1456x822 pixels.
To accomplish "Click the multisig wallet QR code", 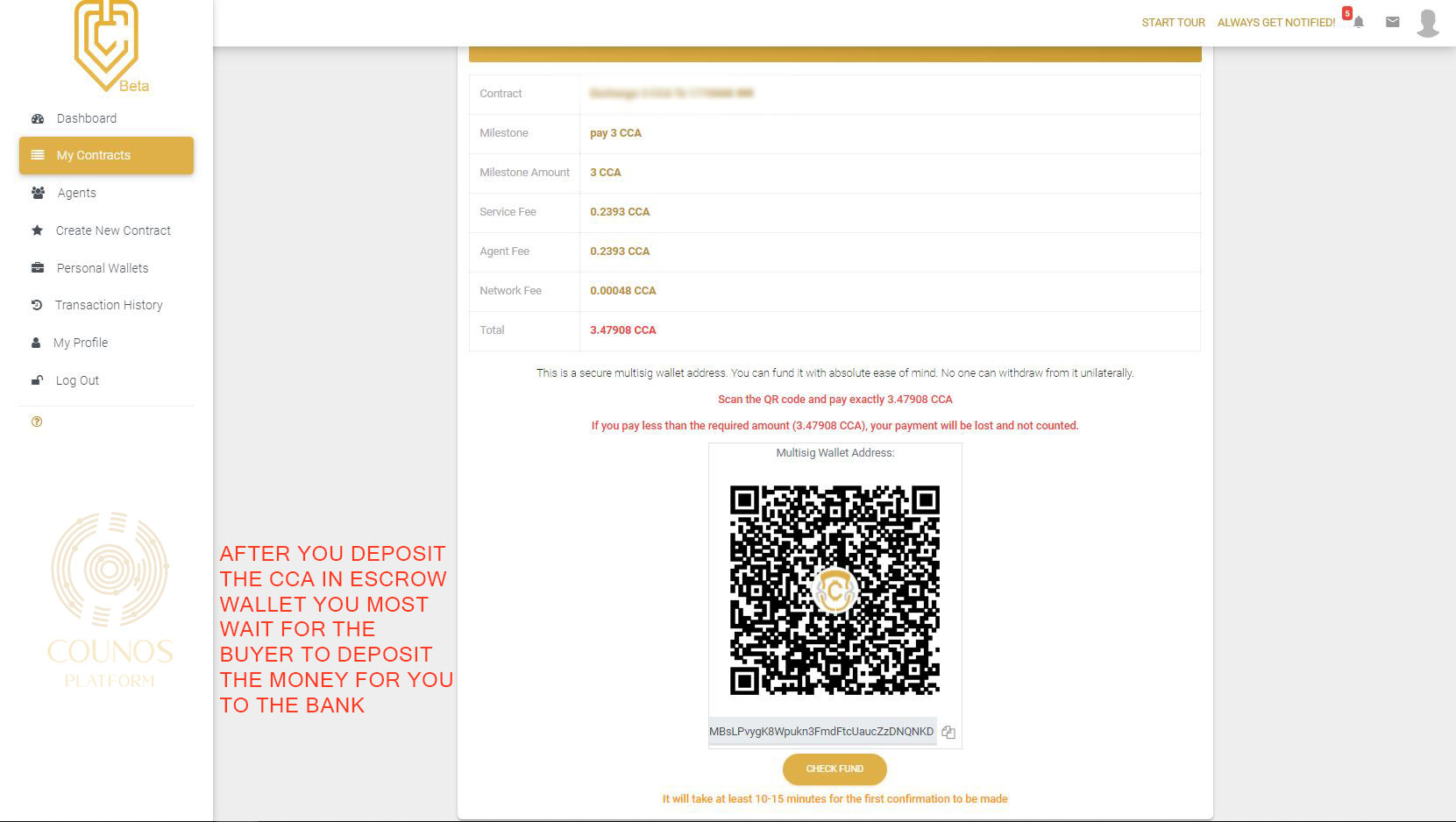I will pyautogui.click(x=835, y=590).
